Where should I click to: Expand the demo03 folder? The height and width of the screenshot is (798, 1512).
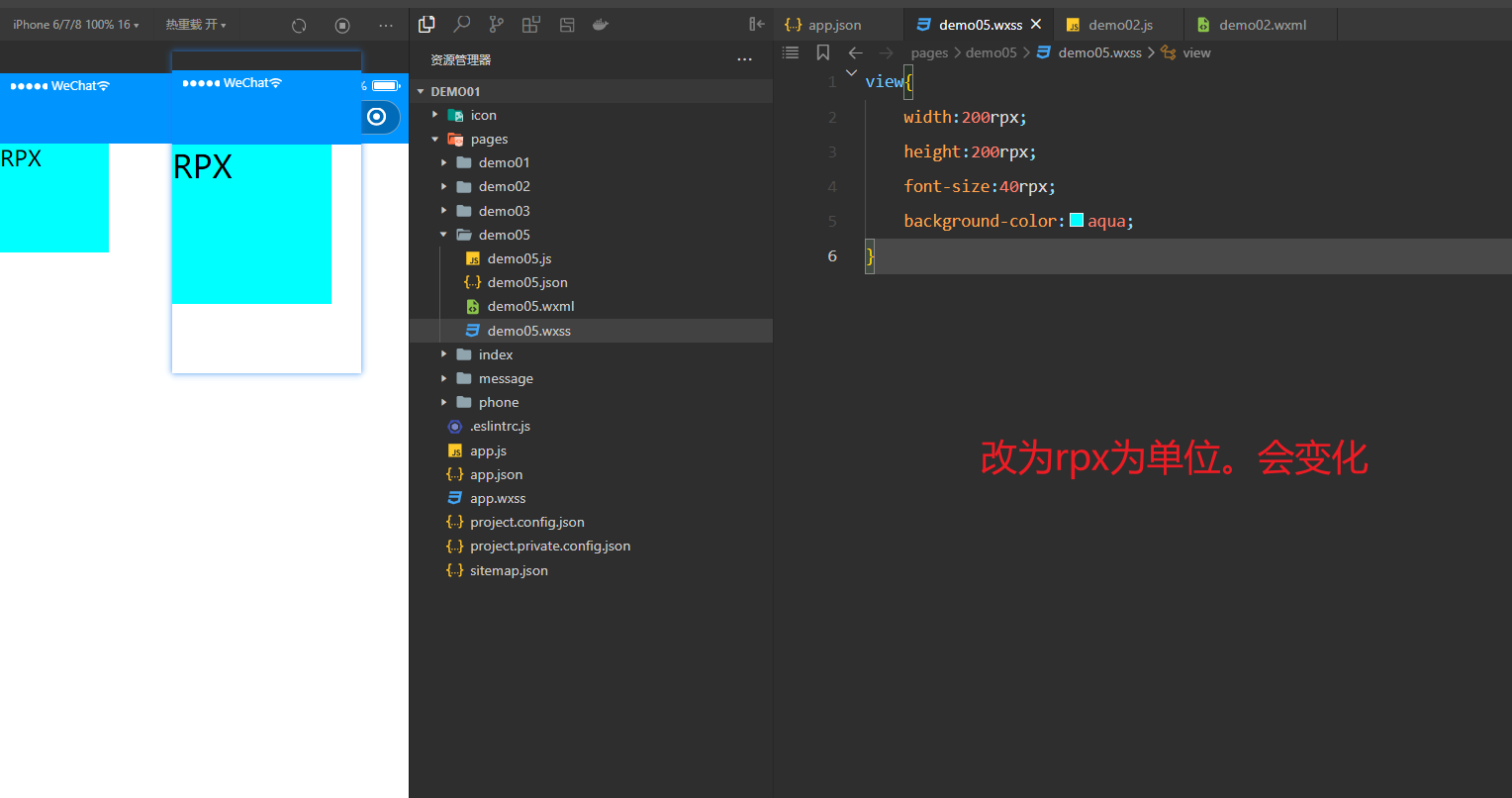[444, 211]
